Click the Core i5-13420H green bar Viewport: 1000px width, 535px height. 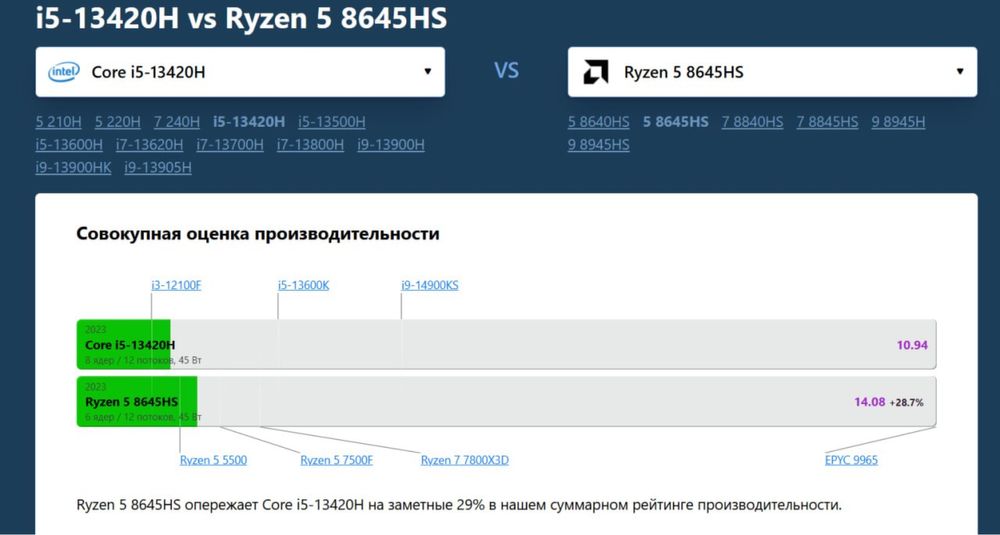click(124, 344)
